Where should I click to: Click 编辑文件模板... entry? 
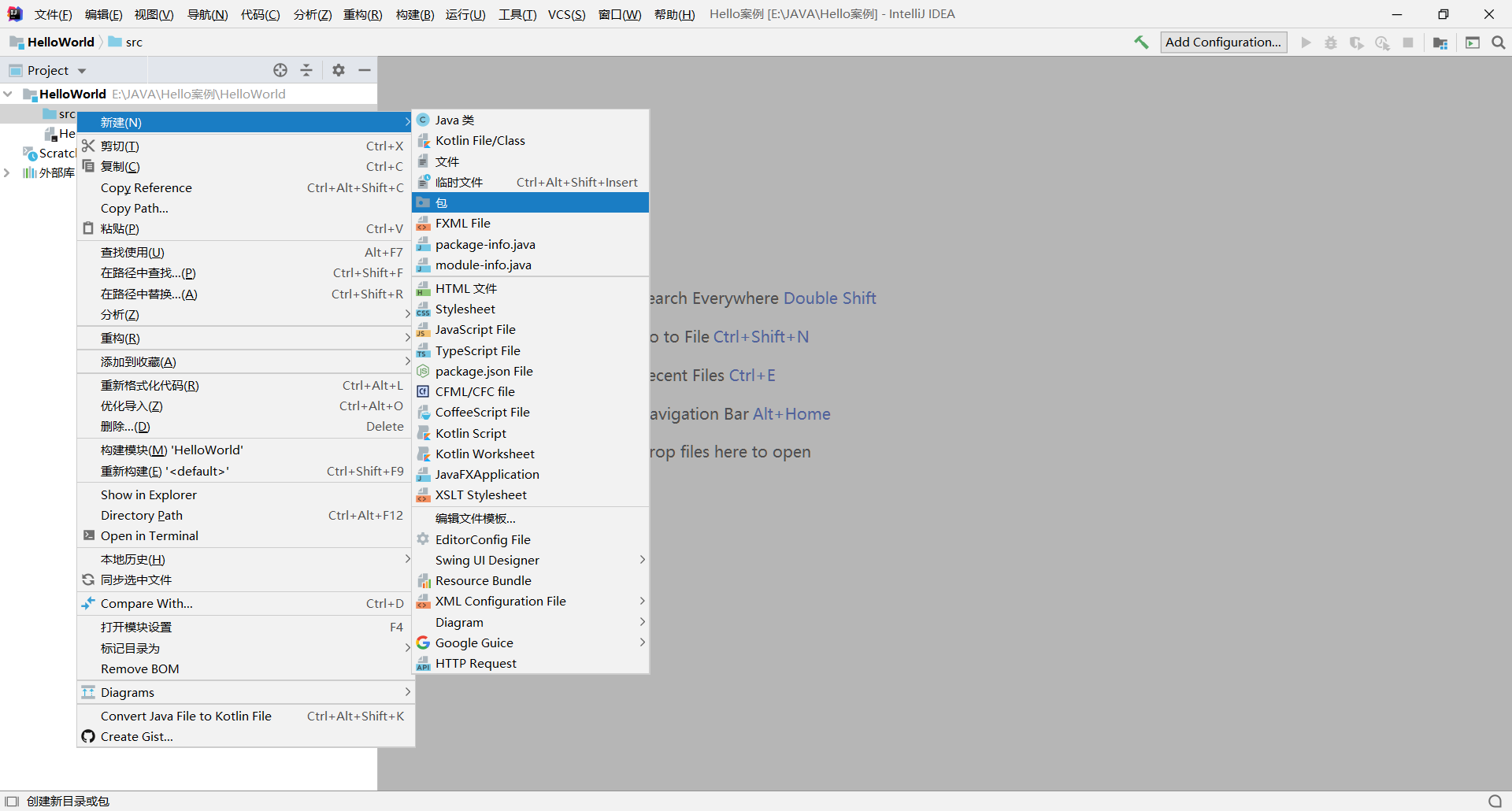point(531,518)
